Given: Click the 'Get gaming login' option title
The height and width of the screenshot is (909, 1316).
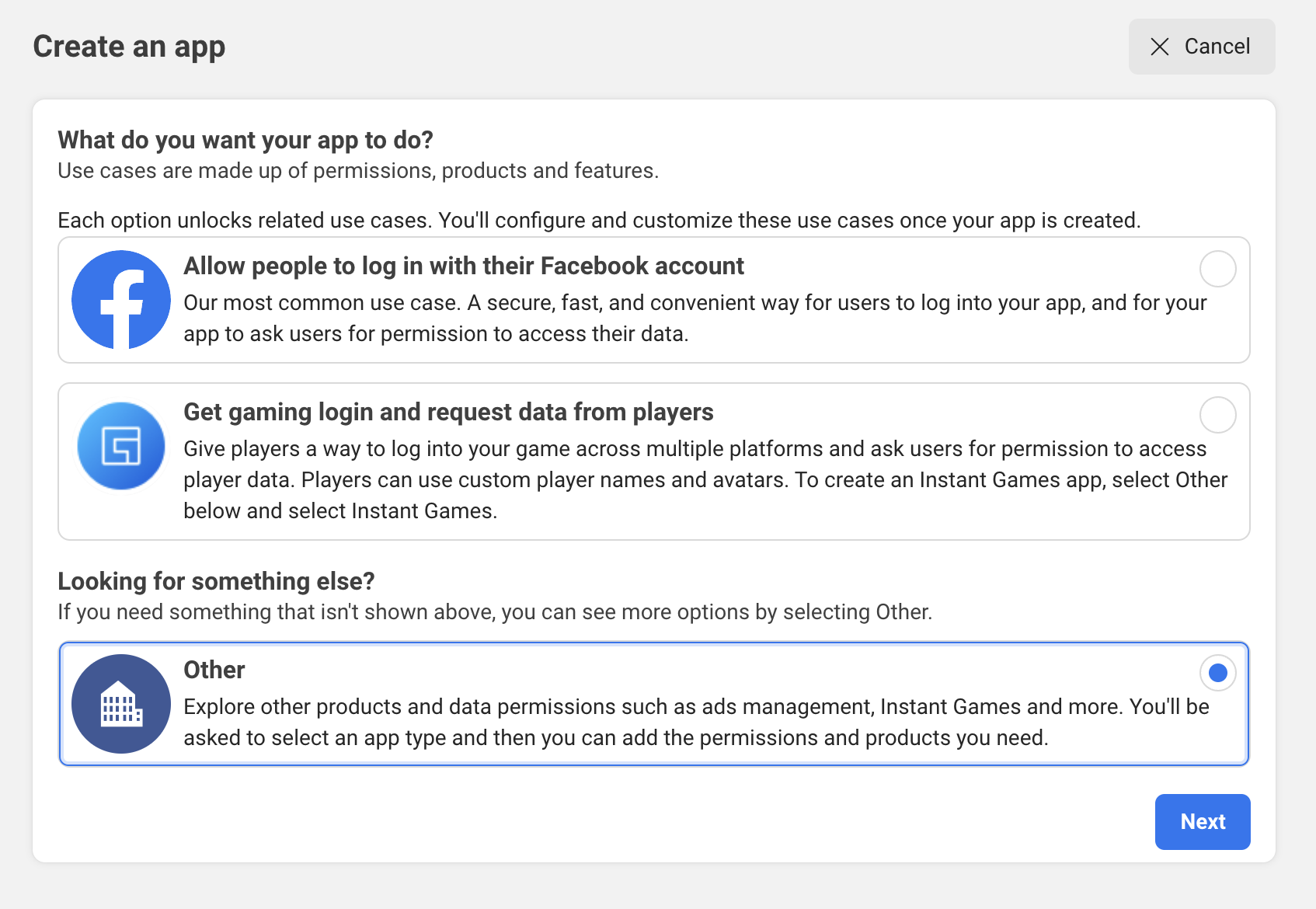Looking at the screenshot, I should pyautogui.click(x=448, y=412).
